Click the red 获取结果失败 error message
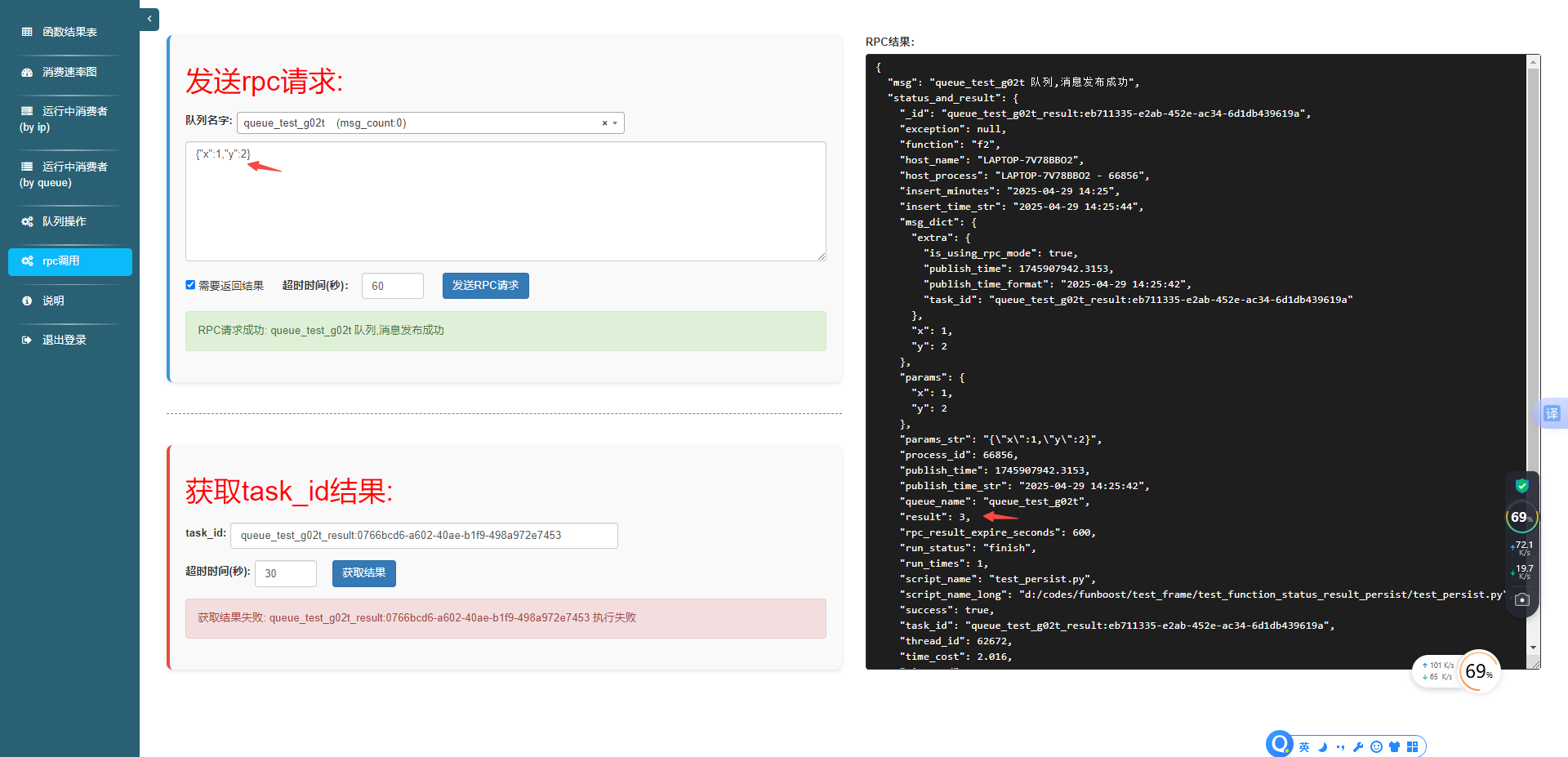This screenshot has height=757, width=1568. (x=506, y=618)
